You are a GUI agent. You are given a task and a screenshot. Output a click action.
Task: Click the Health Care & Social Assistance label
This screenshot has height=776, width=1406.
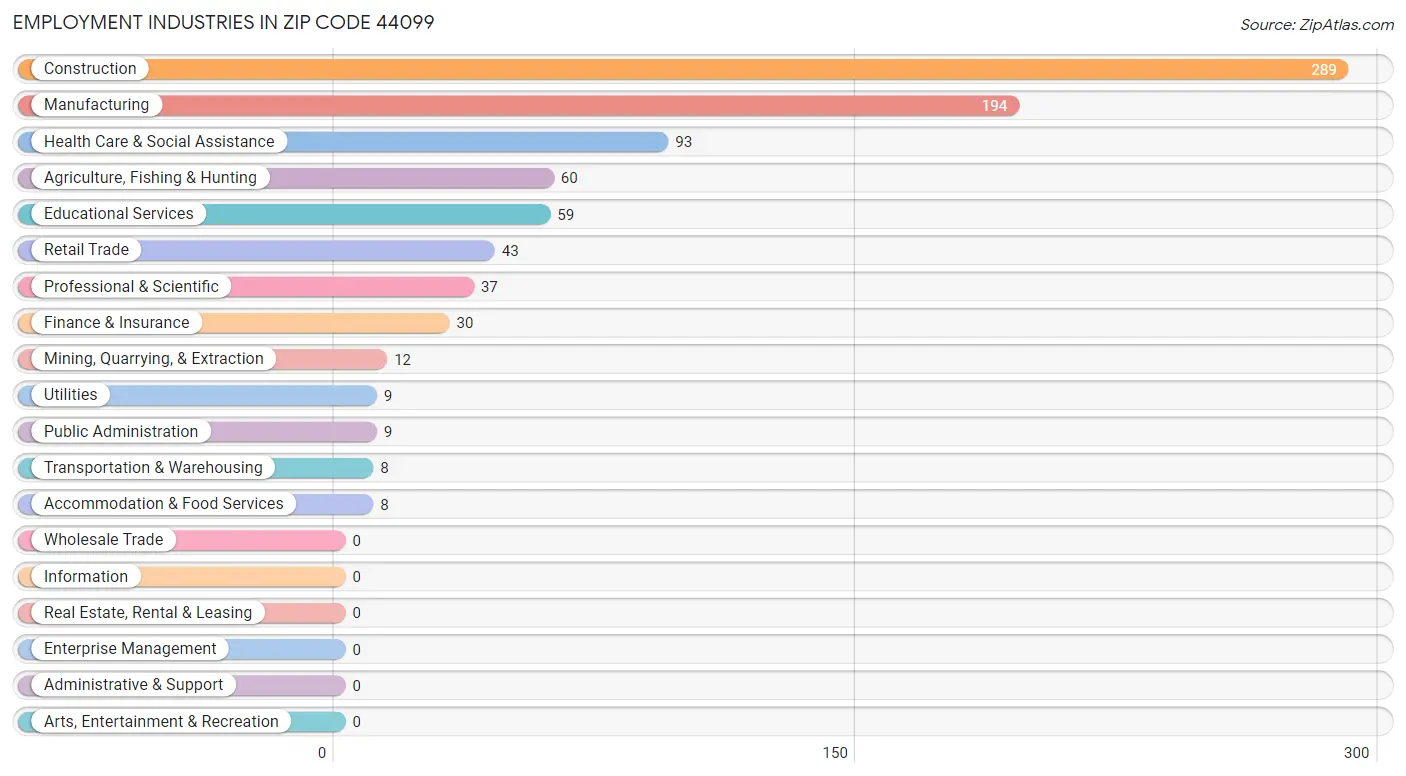coord(159,142)
